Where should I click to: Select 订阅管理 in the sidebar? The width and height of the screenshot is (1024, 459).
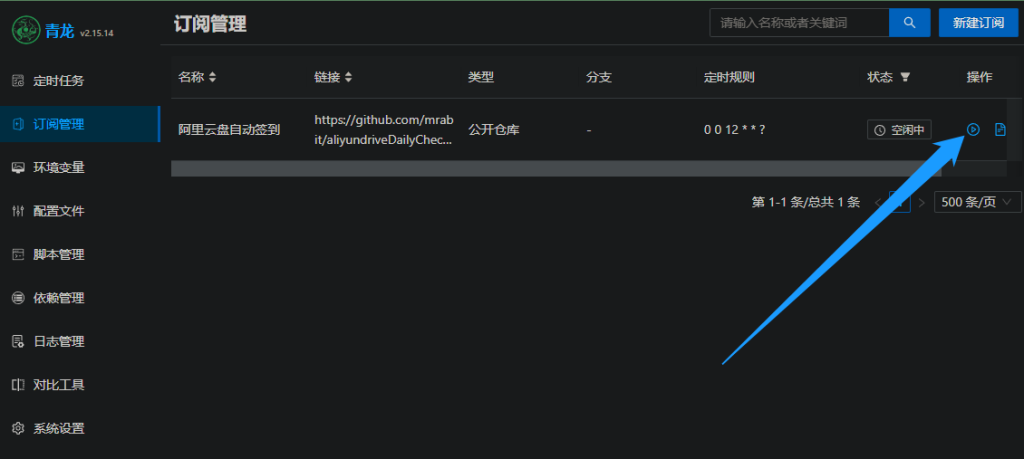click(x=80, y=124)
